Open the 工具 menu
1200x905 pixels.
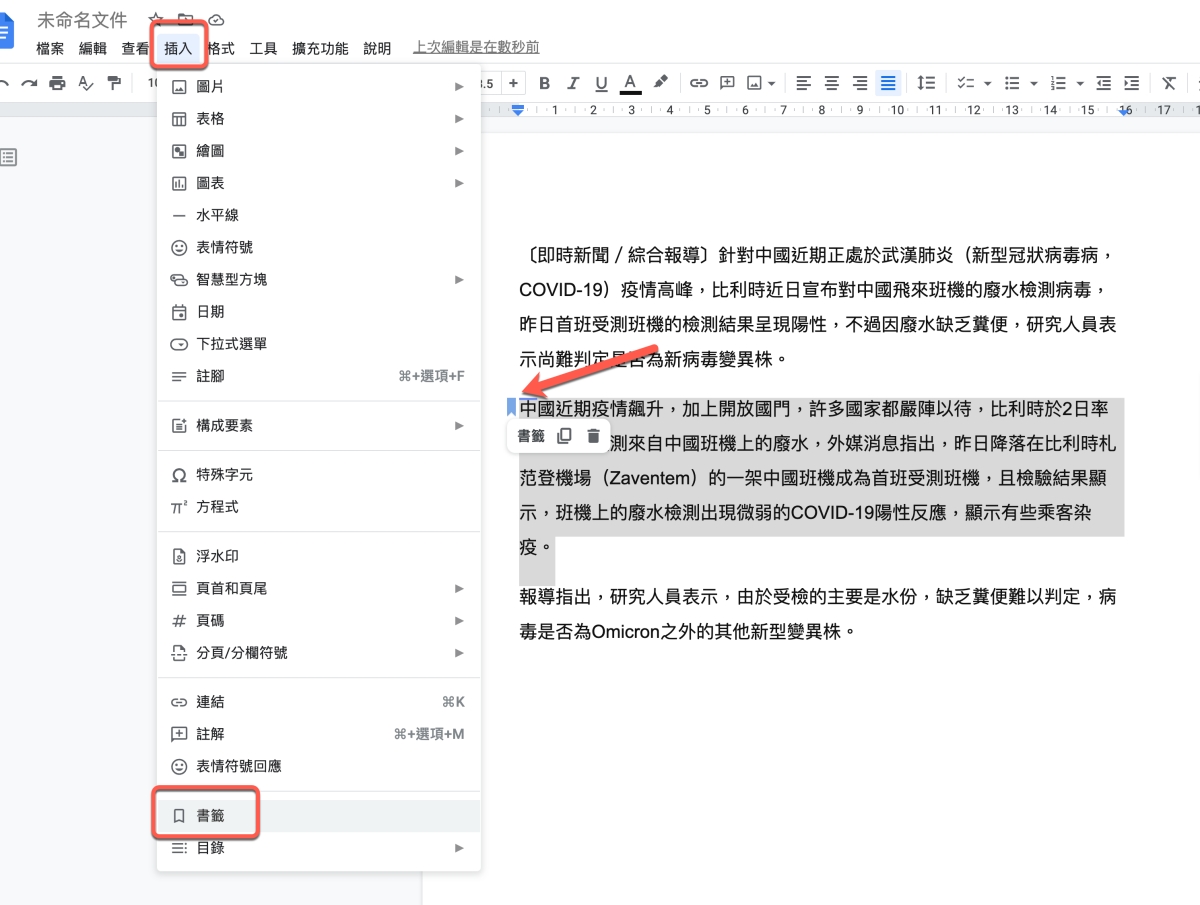[264, 48]
